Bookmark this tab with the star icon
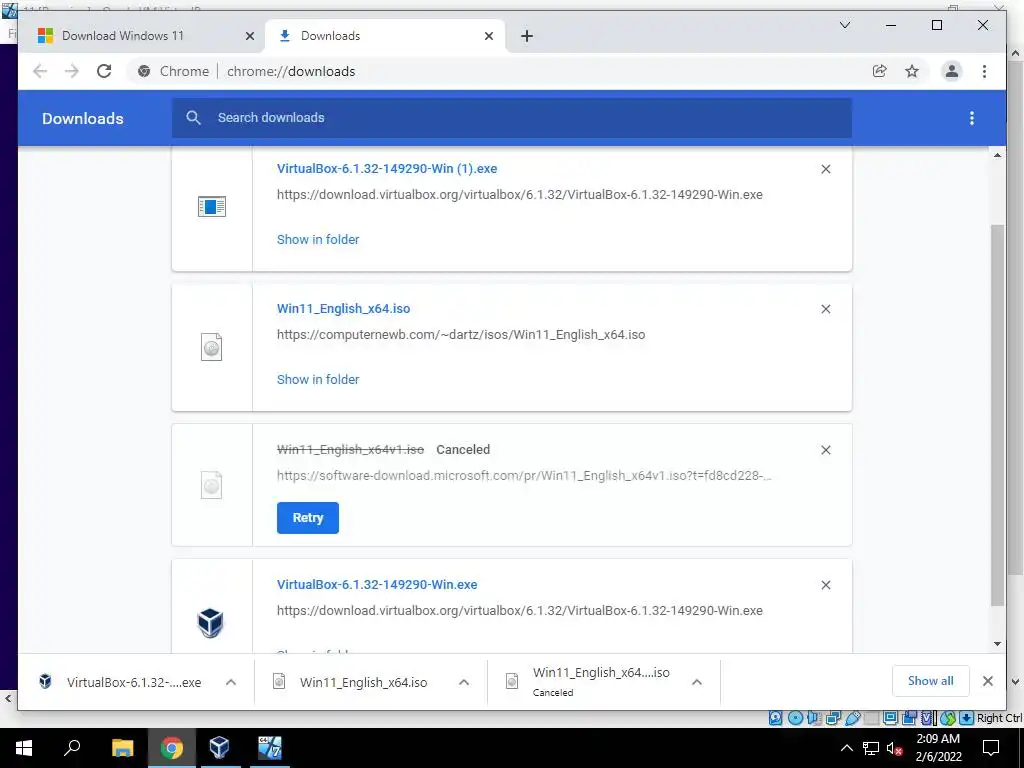This screenshot has width=1024, height=768. pyautogui.click(x=912, y=71)
